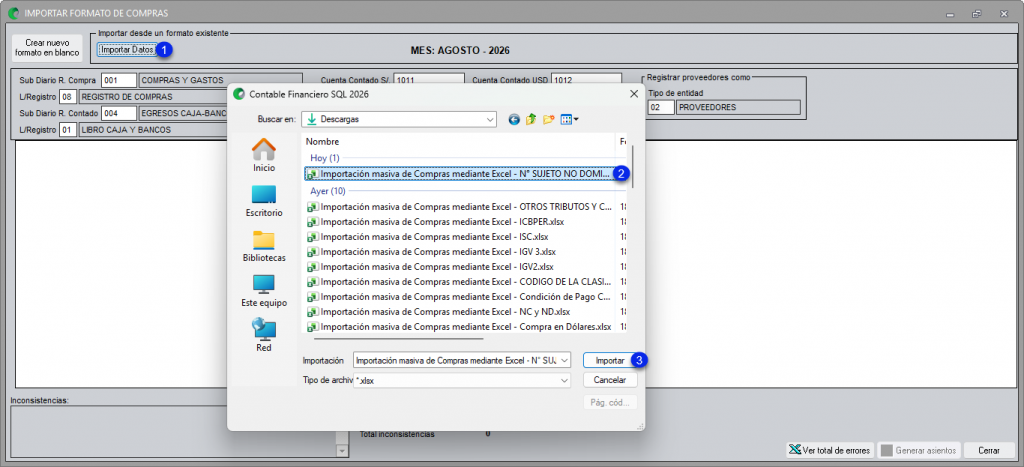Click the LIBRO CAJA Y BANCOS field
The height and width of the screenshot is (467, 1024).
coord(153,131)
